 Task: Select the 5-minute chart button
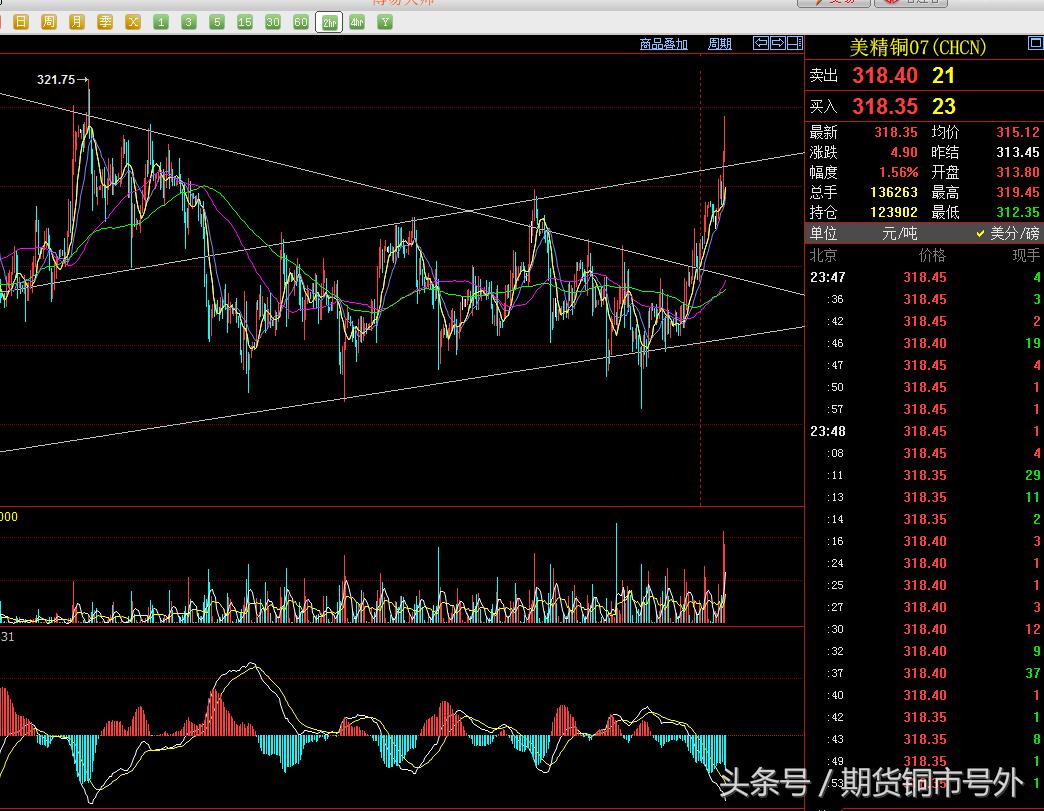click(x=217, y=22)
